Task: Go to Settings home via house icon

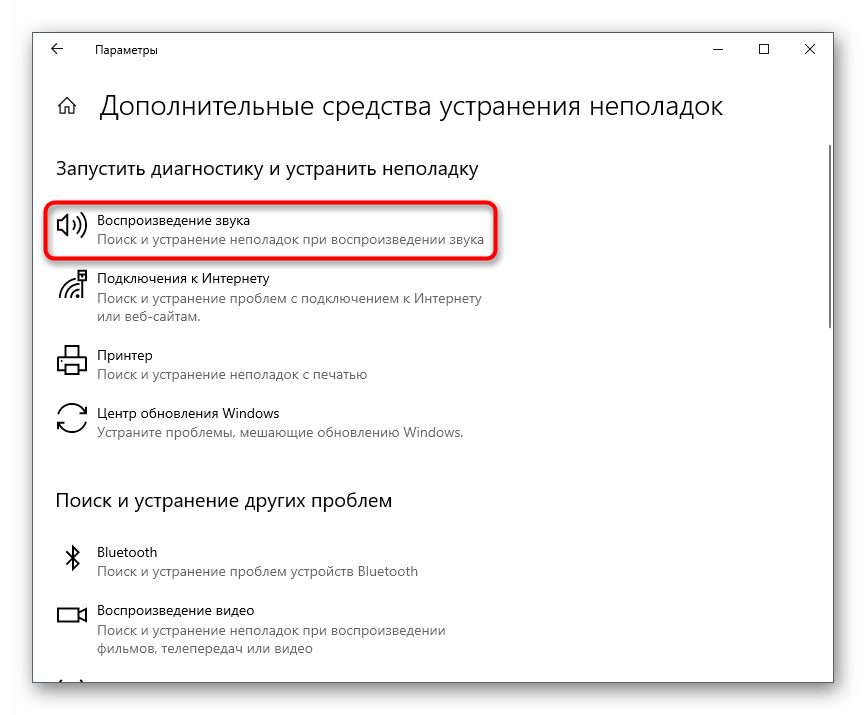Action: click(67, 107)
